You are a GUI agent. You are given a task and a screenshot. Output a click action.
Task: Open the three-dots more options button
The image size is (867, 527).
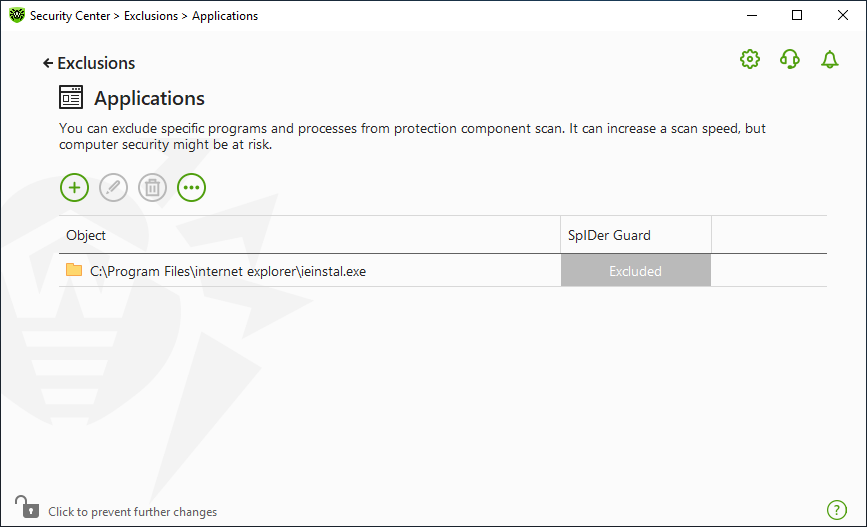[191, 187]
